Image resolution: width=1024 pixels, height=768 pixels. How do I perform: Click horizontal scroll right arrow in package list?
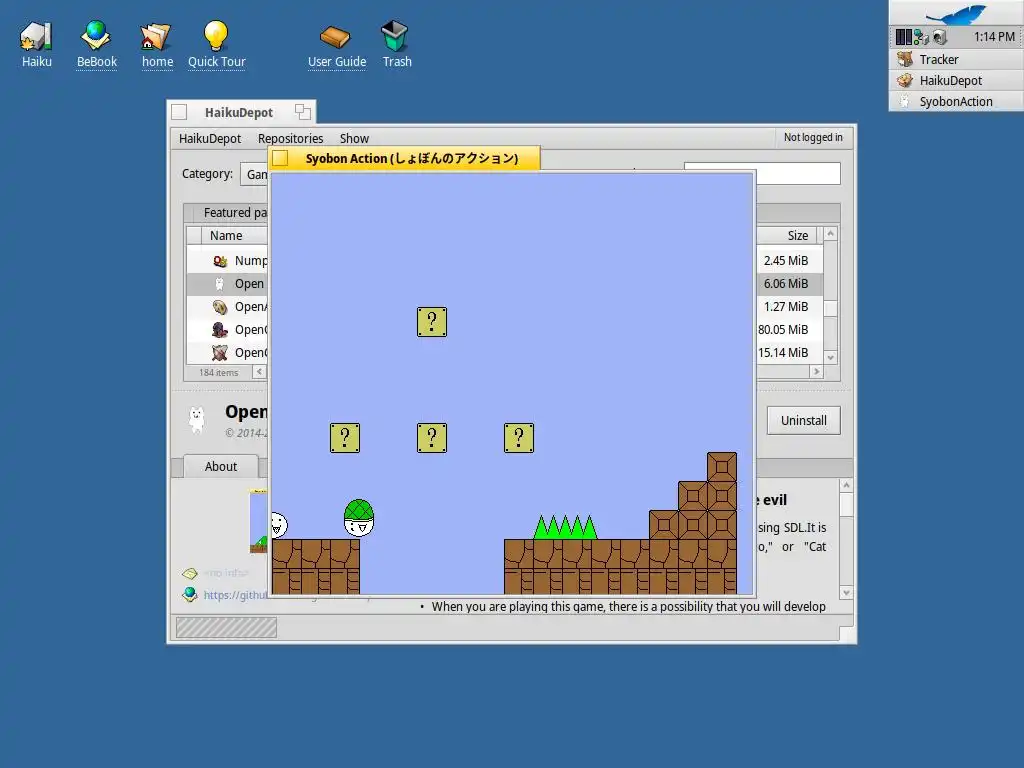click(816, 372)
